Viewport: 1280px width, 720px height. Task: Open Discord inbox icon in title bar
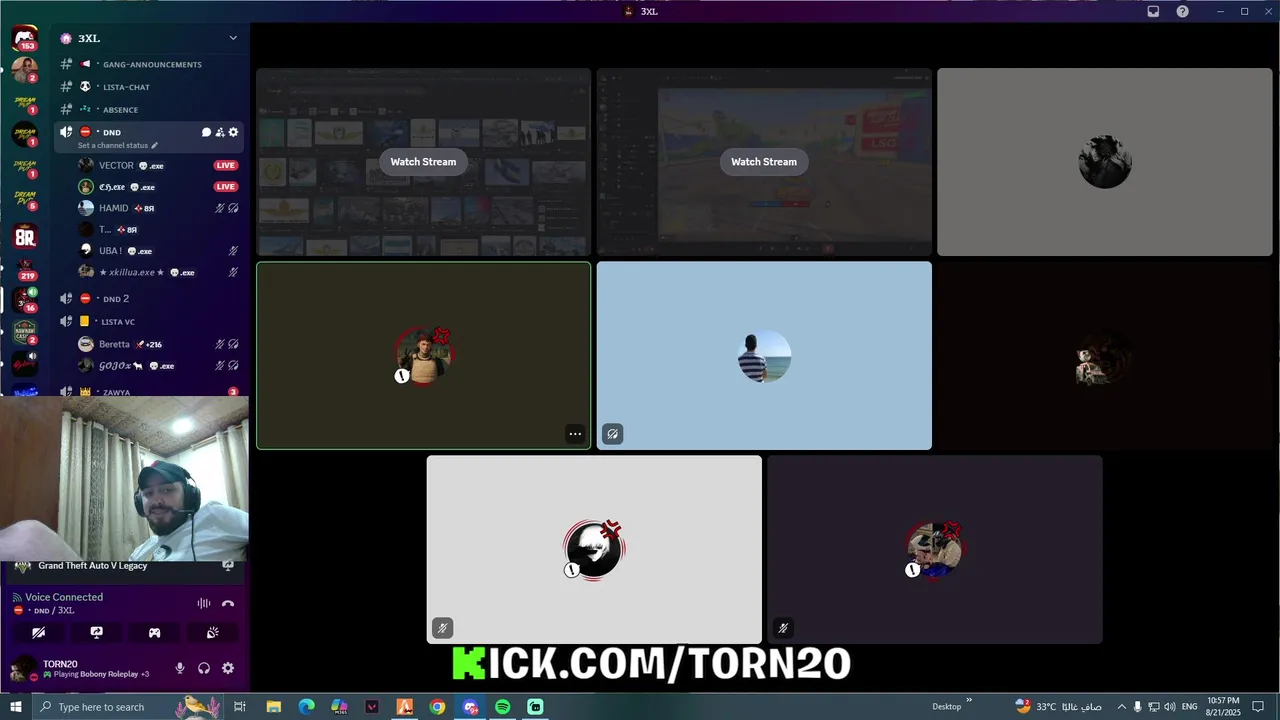pos(1153,11)
